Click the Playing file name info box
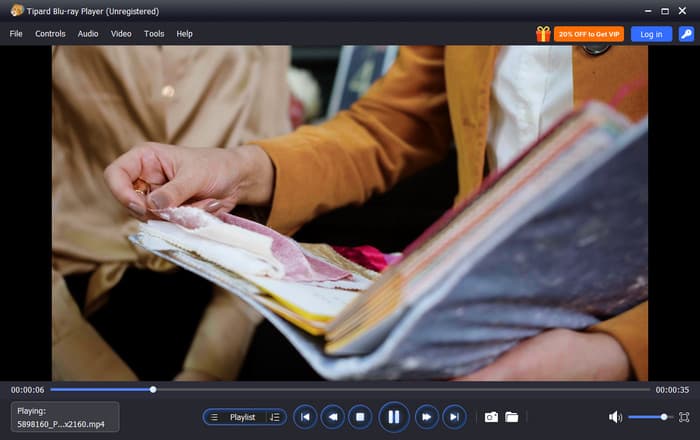The width and height of the screenshot is (700, 440). (65, 417)
